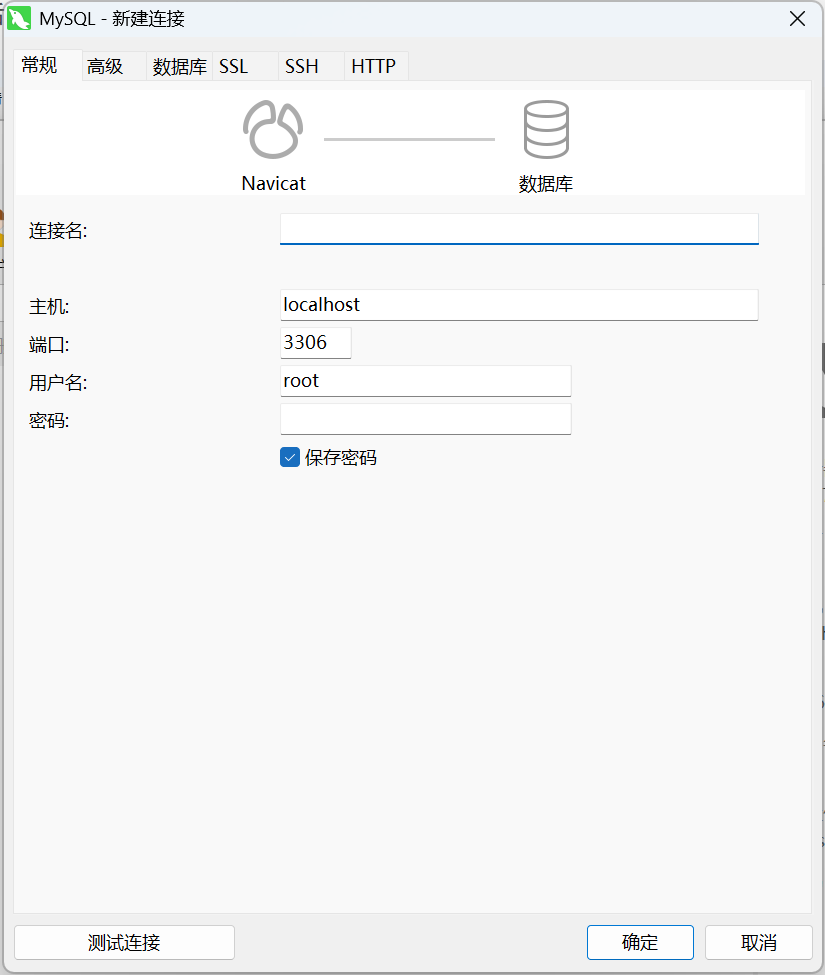825x975 pixels.
Task: Click the MySQL dolphin icon in title bar
Action: (19, 19)
